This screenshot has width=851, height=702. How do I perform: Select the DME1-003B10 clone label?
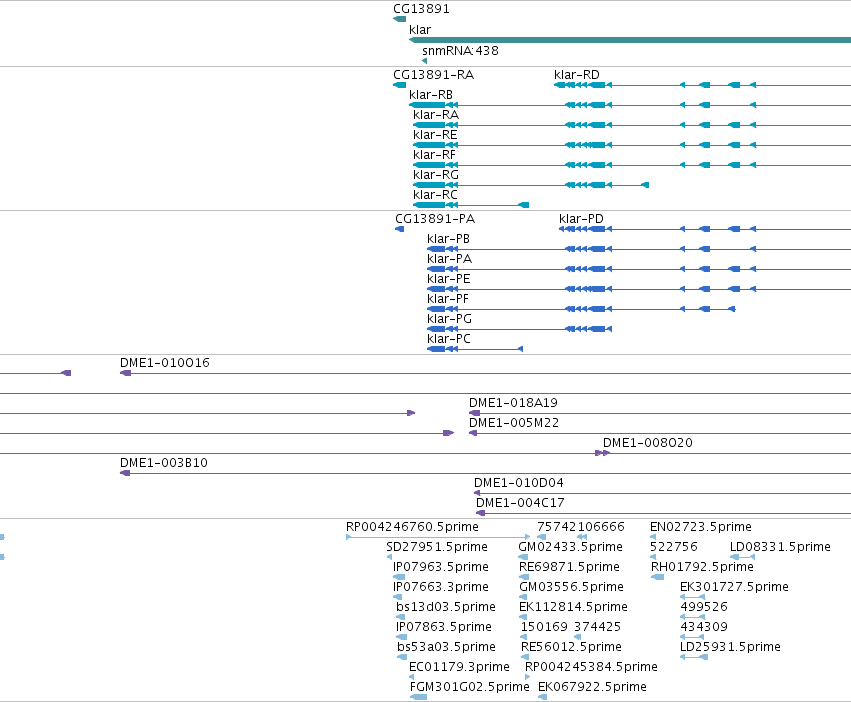pos(164,463)
